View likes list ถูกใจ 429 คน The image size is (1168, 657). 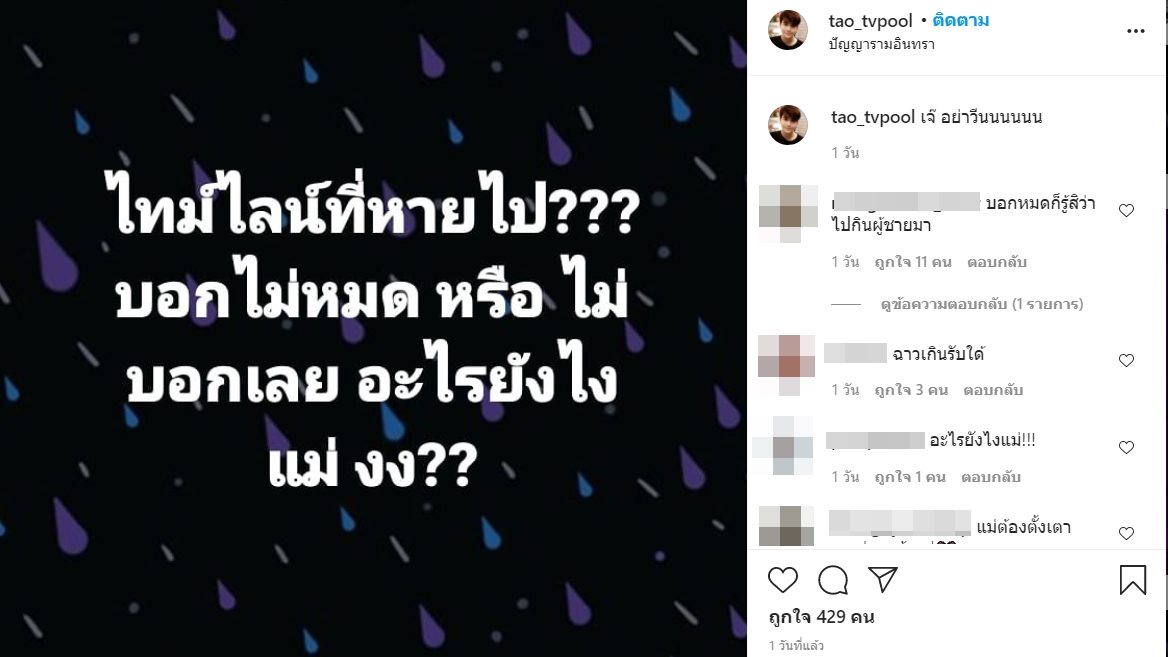(x=822, y=618)
